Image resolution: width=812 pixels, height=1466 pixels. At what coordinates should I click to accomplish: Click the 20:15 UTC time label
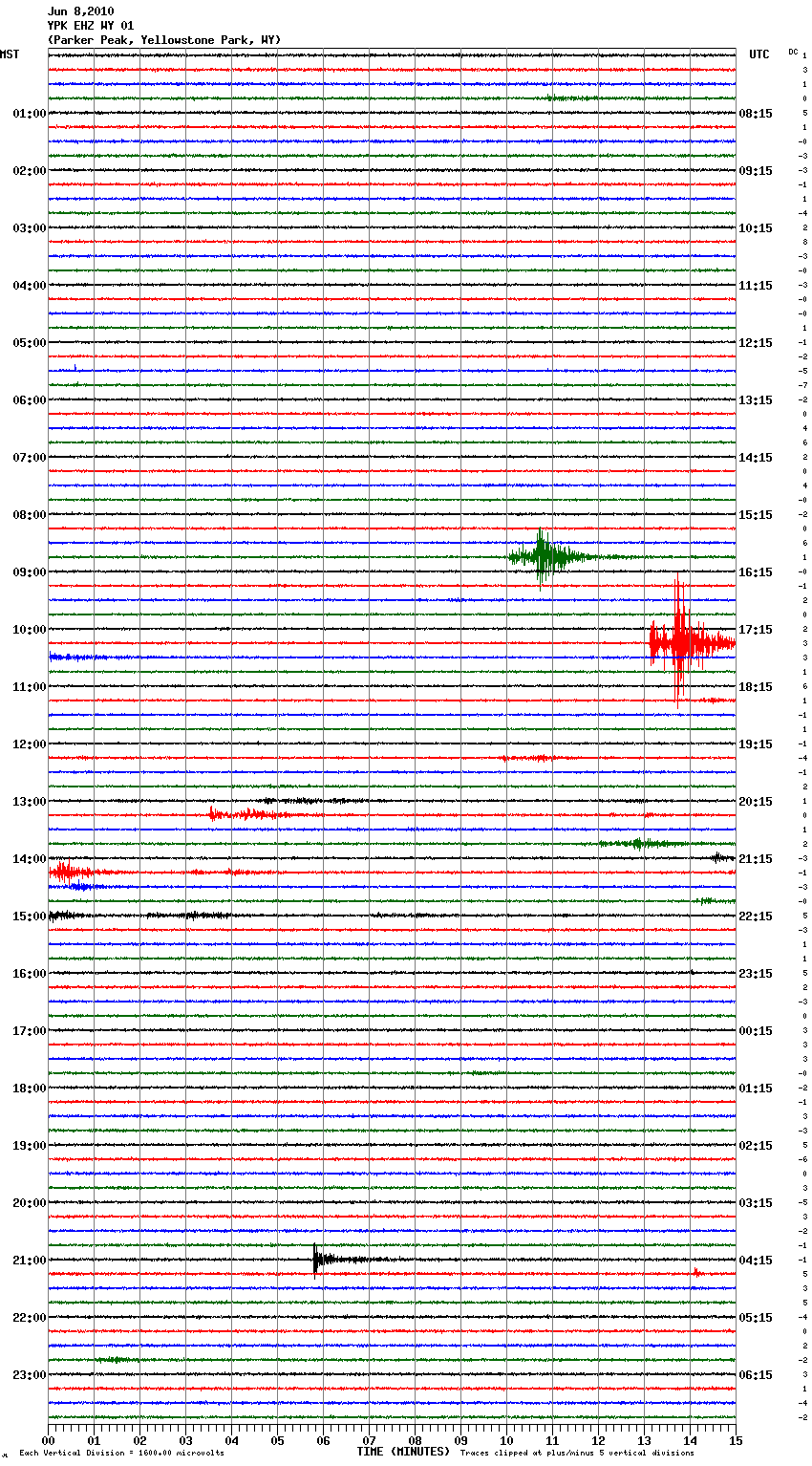[x=756, y=802]
